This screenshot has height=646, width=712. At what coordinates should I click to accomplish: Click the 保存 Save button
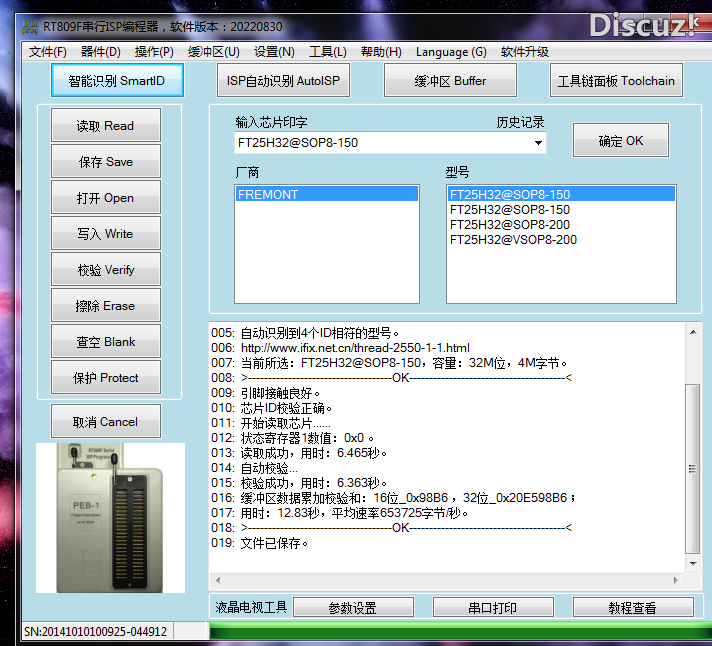coord(105,161)
